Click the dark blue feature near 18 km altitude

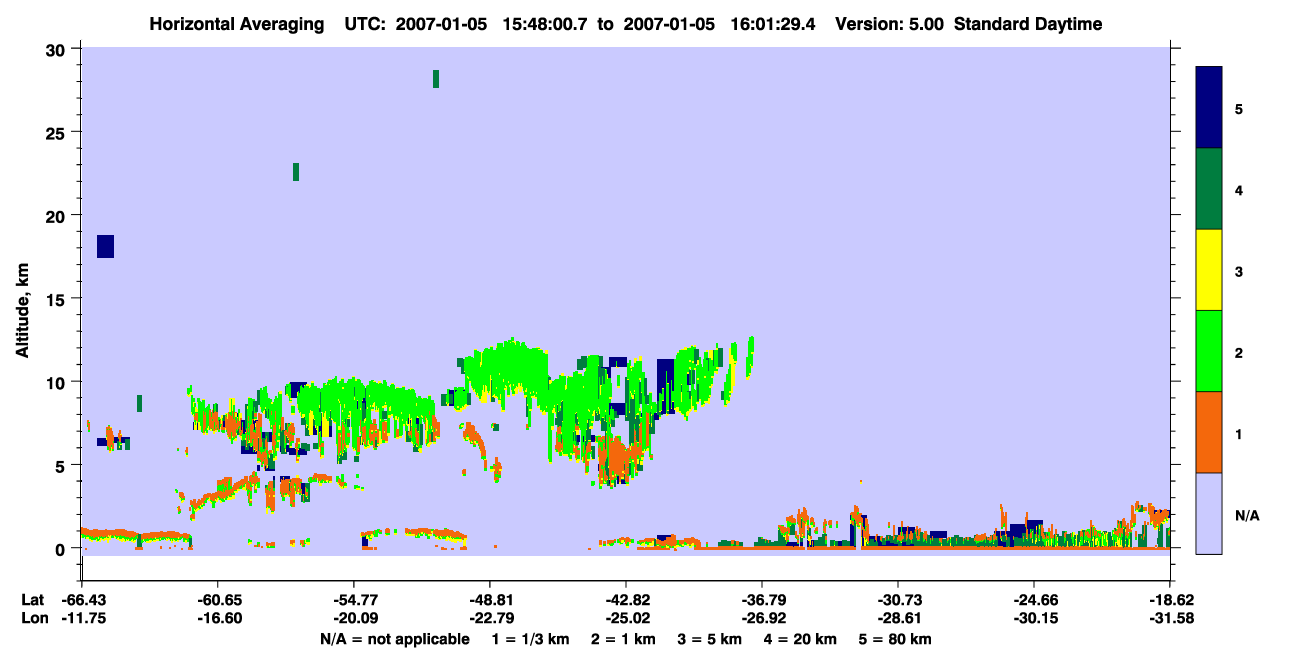(x=105, y=246)
